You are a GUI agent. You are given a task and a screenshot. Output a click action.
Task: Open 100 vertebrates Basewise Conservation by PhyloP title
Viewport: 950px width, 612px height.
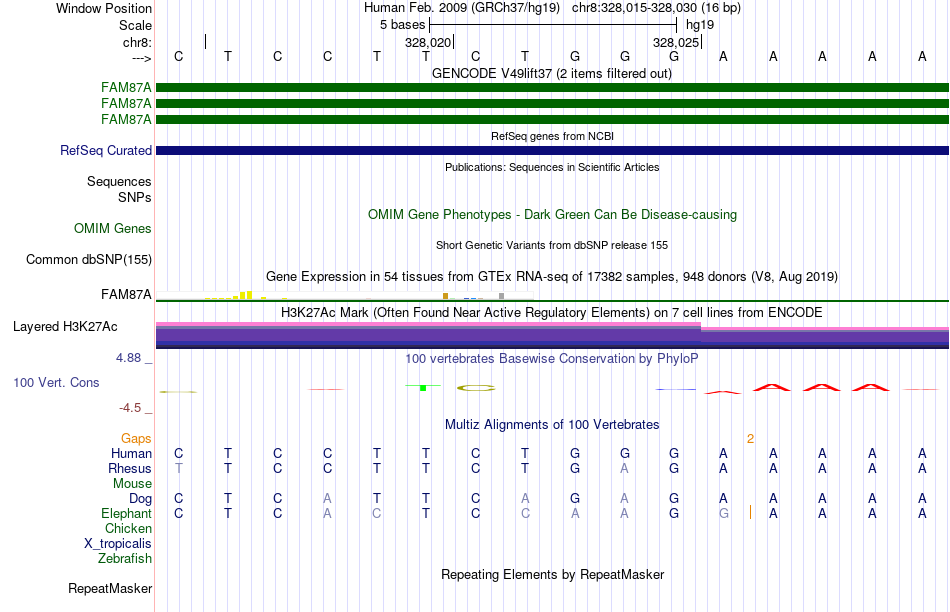pyautogui.click(x=552, y=359)
